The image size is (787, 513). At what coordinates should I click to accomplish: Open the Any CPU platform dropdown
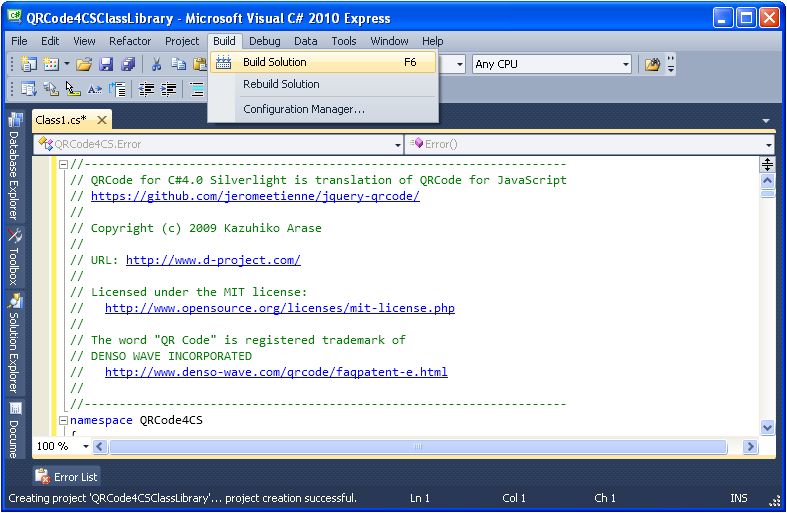click(551, 64)
